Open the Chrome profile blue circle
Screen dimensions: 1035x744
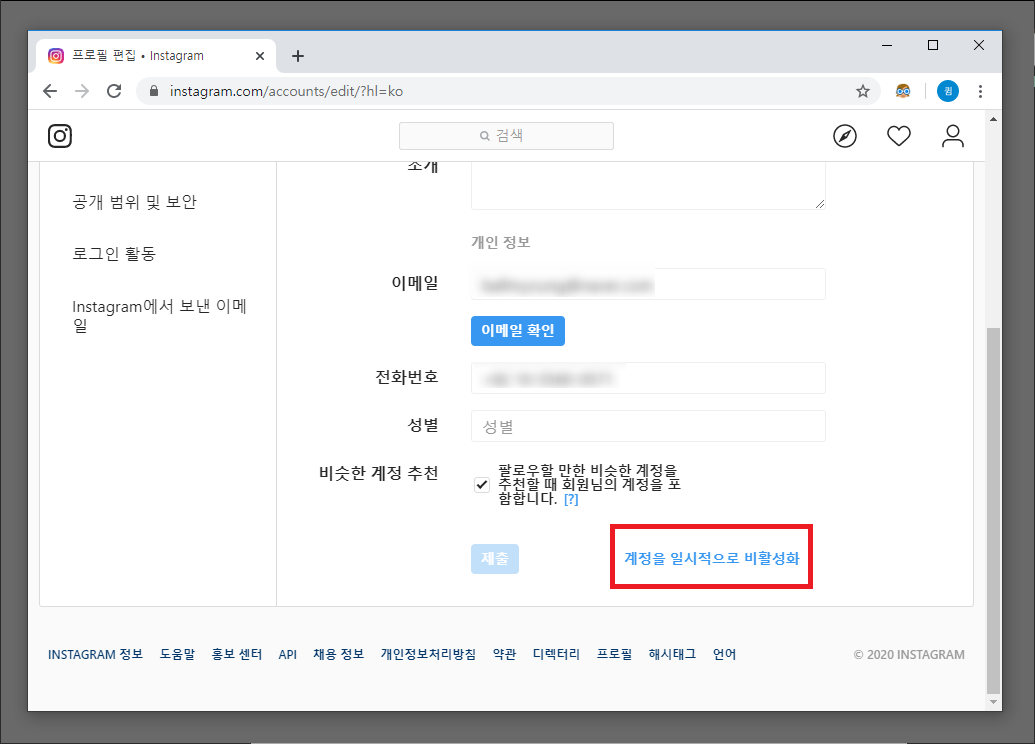(x=948, y=91)
